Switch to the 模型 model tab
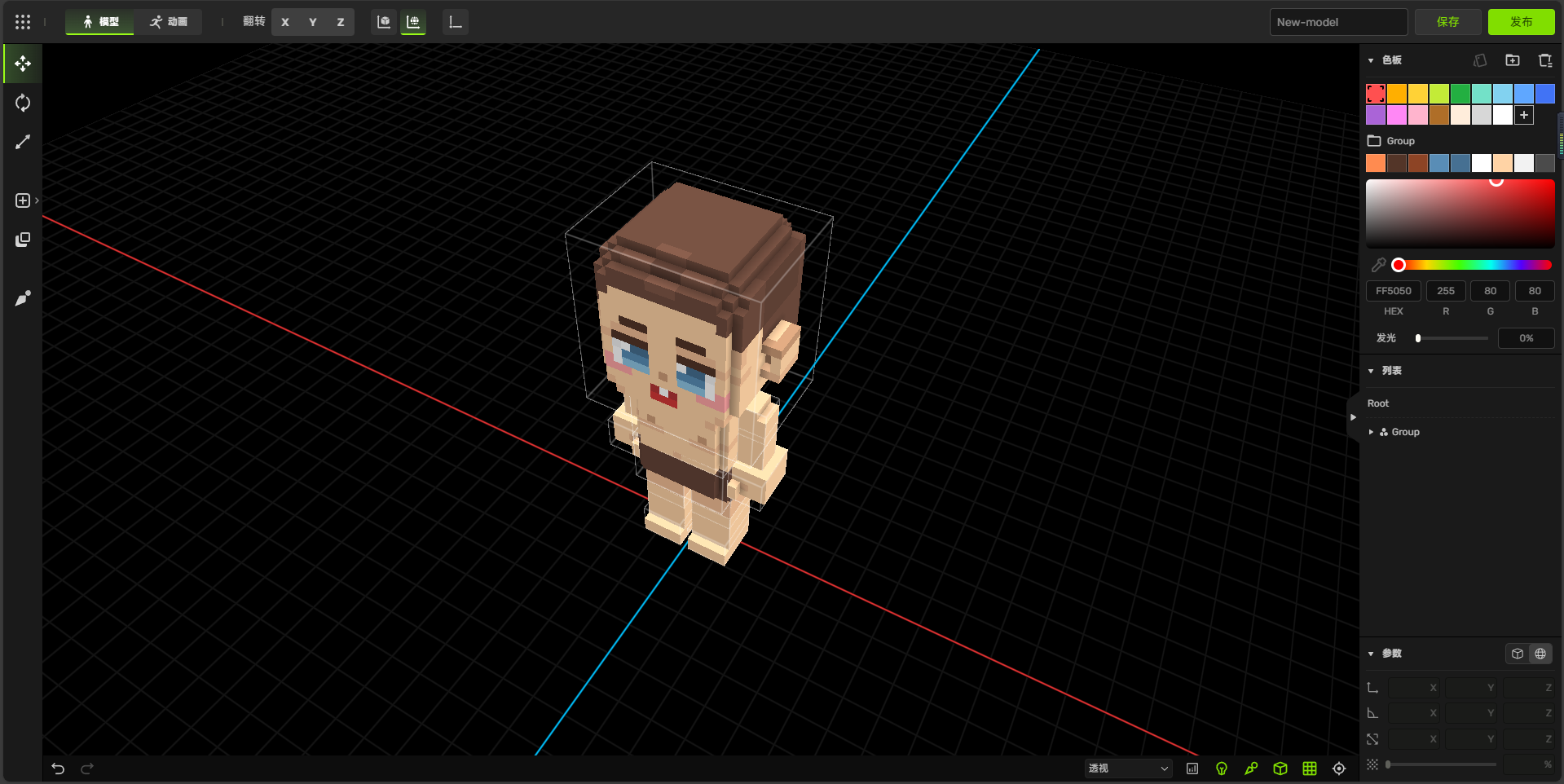 pyautogui.click(x=100, y=22)
